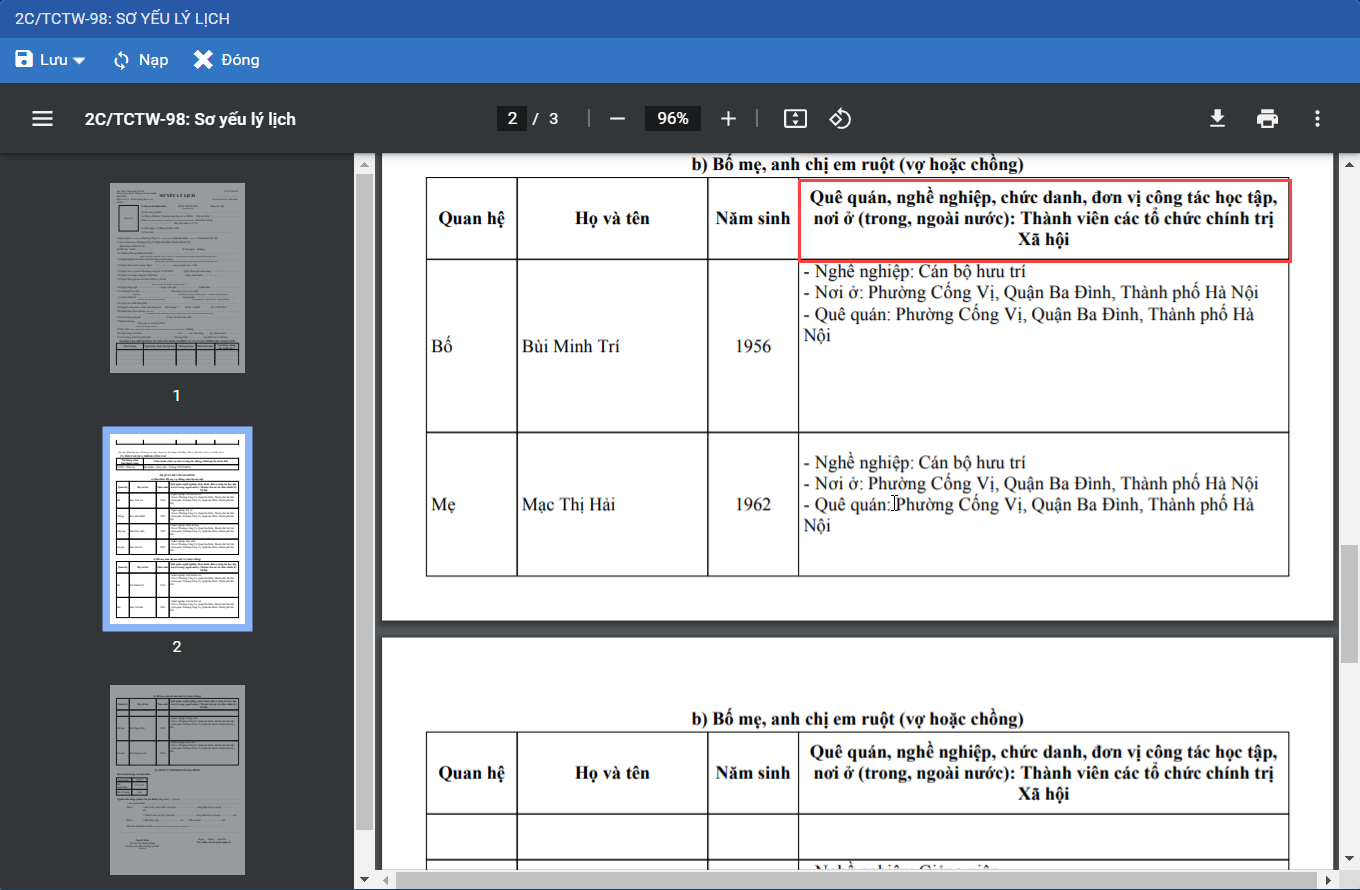Toggle the PDF sidebar hamburger menu
Image resolution: width=1360 pixels, height=890 pixels.
pos(42,119)
